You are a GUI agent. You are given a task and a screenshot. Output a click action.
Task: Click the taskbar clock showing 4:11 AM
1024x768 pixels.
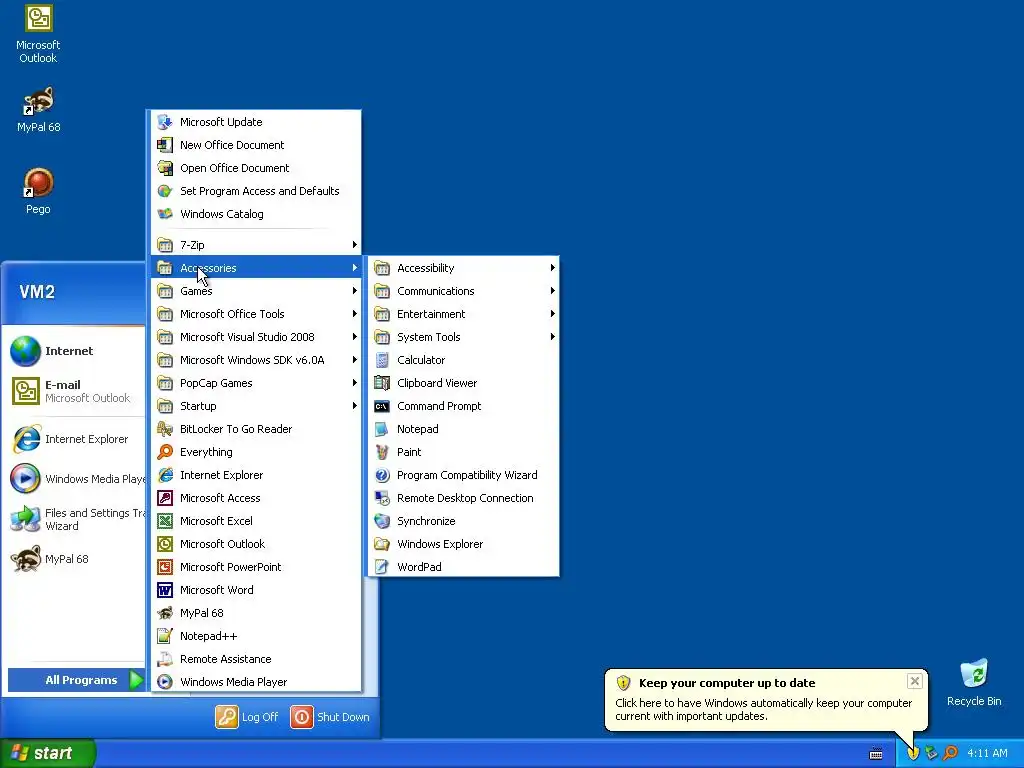click(x=987, y=754)
